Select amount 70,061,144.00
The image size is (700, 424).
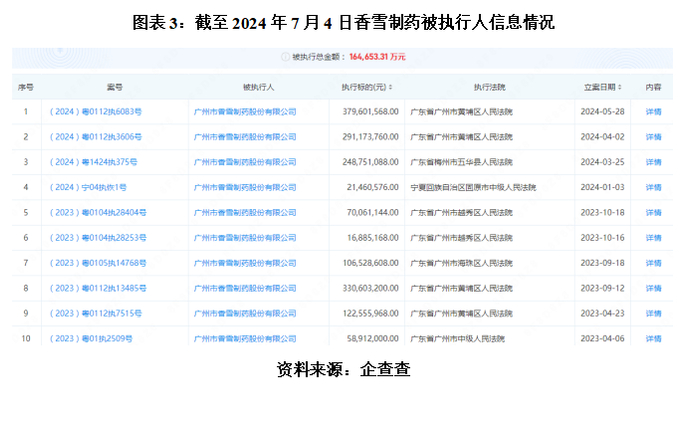coord(373,212)
